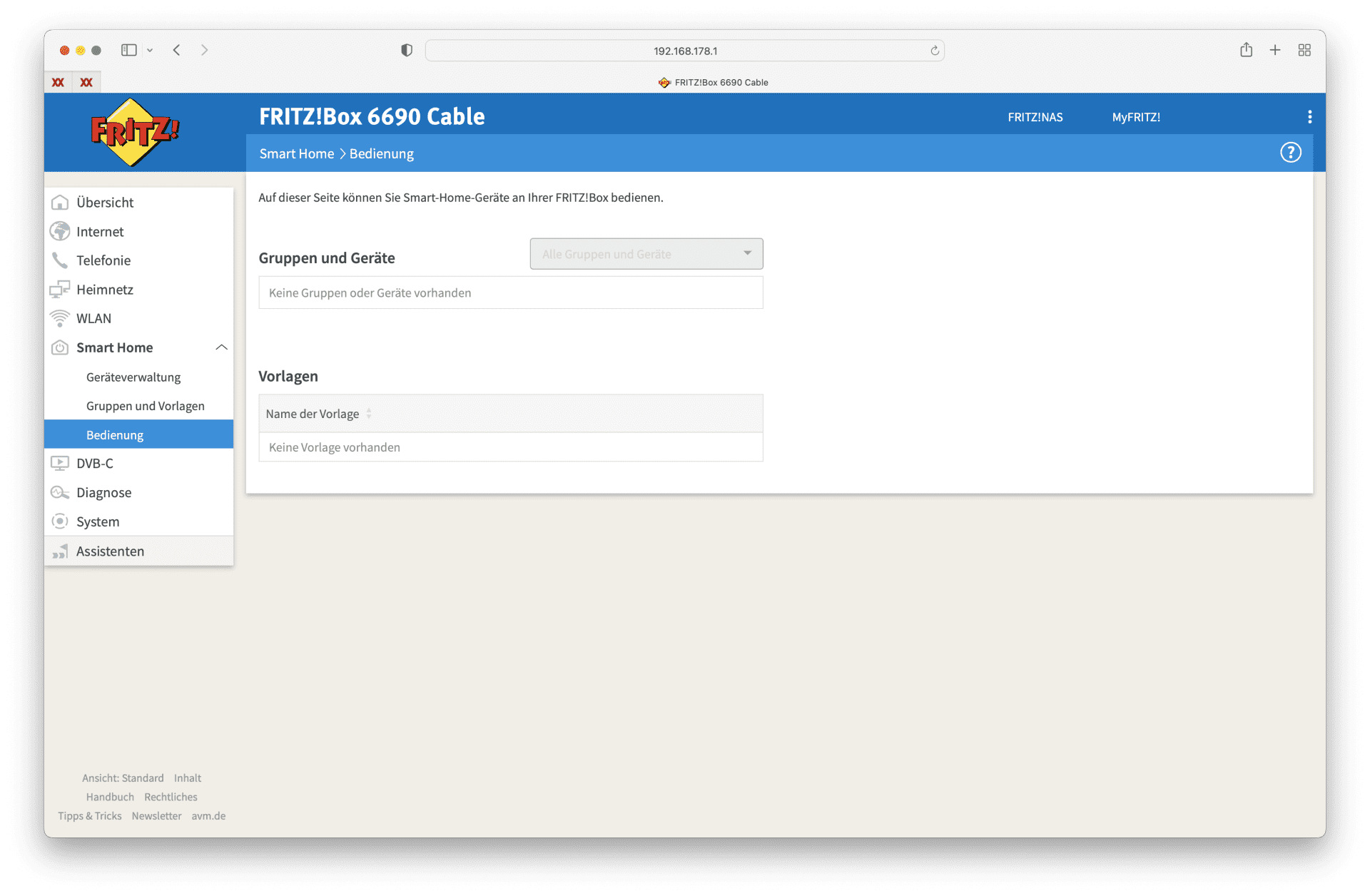Image resolution: width=1370 pixels, height=896 pixels.
Task: Select the Bedienung submenu
Action: point(139,434)
